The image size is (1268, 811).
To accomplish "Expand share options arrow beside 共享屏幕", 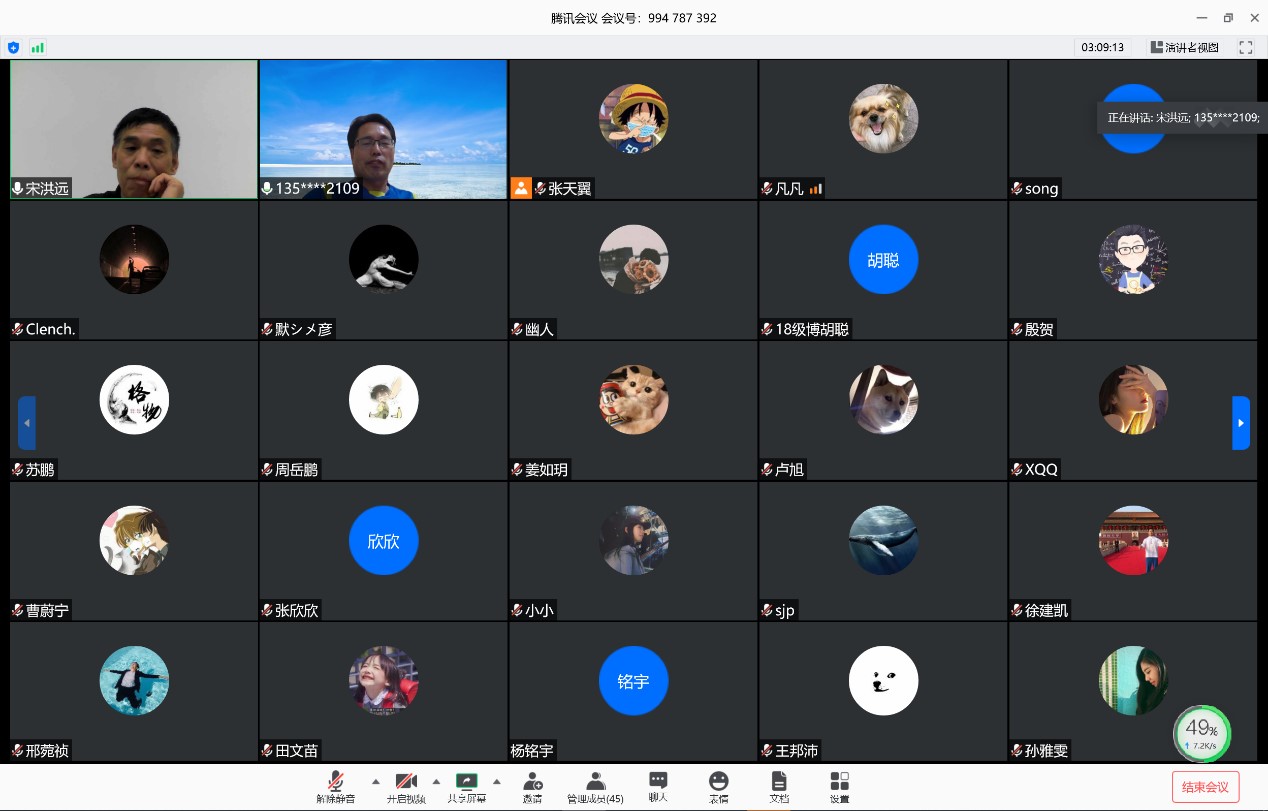I will [x=497, y=781].
